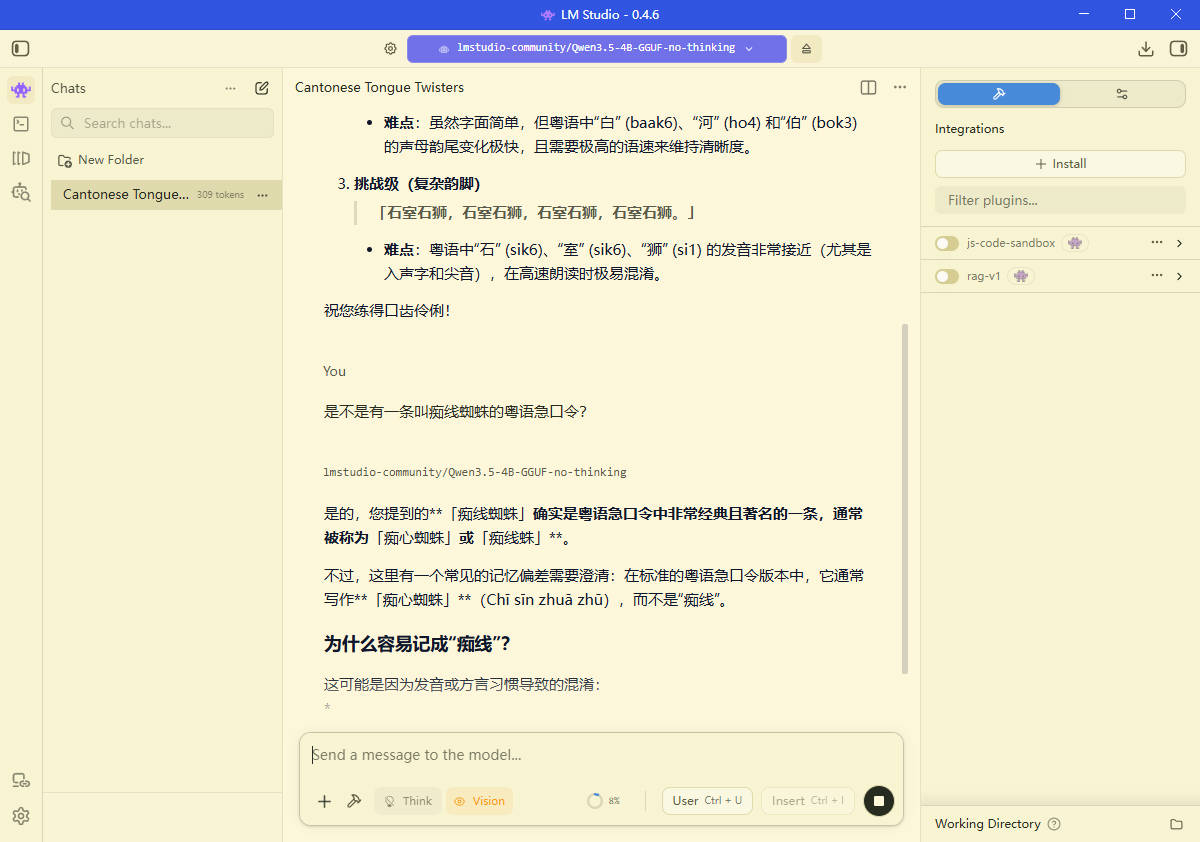The image size is (1200, 842).
Task: Open the Developer terminal view in sidebar
Action: click(x=20, y=123)
